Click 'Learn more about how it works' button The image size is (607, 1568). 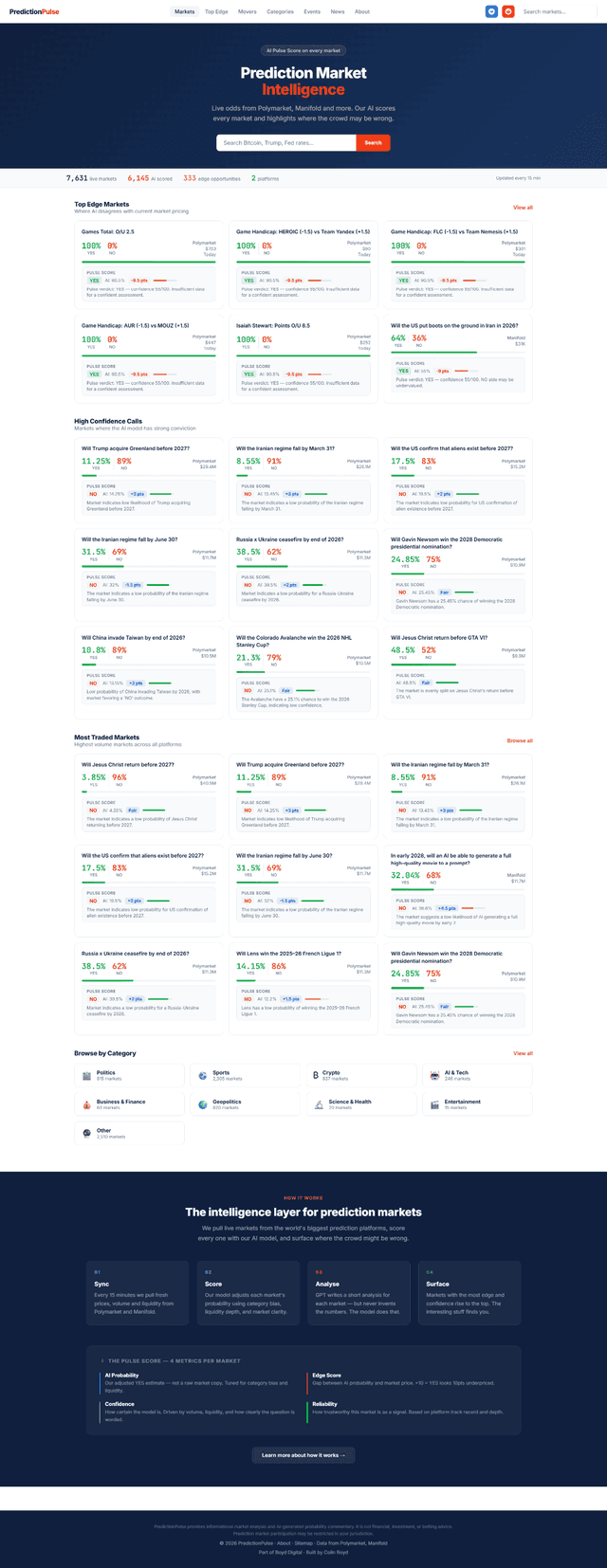pyautogui.click(x=303, y=1455)
